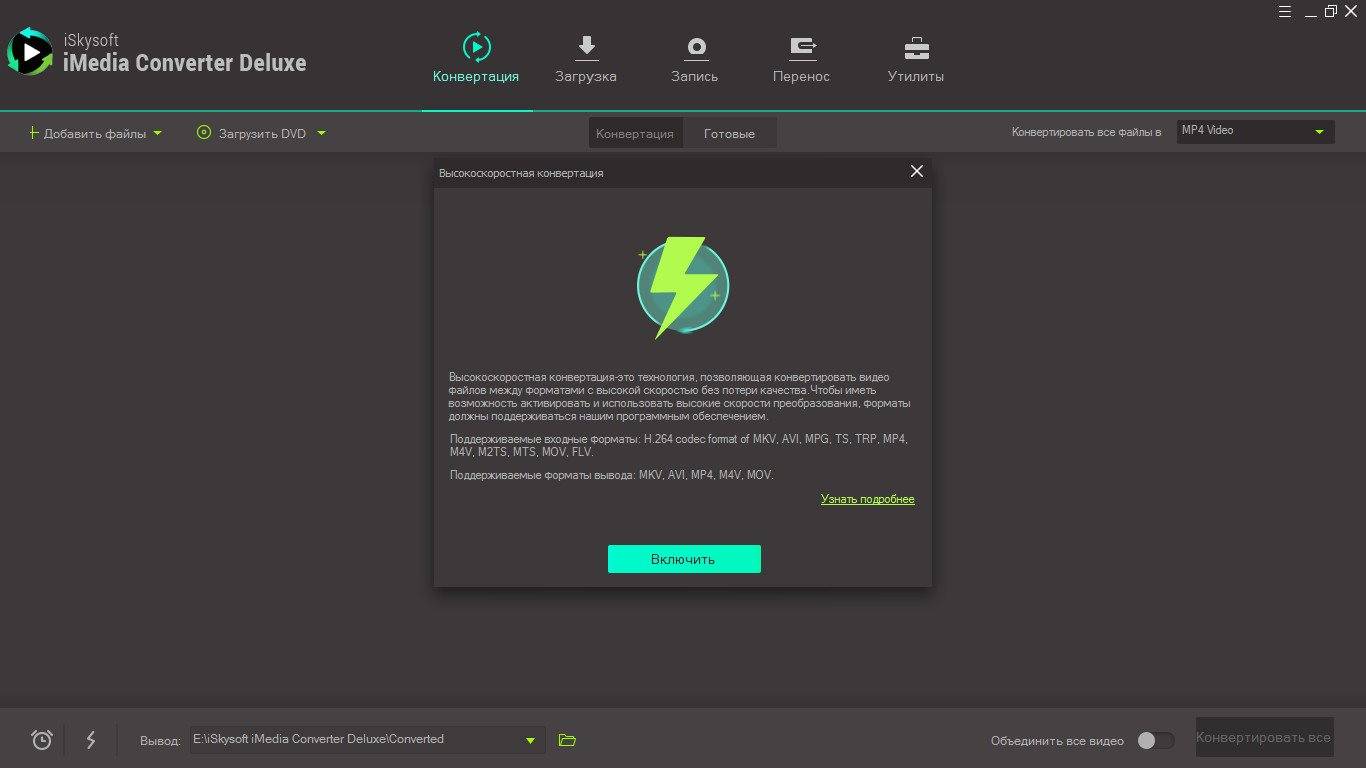Click Загрузить DVD button
The height and width of the screenshot is (768, 1366).
click(x=251, y=133)
